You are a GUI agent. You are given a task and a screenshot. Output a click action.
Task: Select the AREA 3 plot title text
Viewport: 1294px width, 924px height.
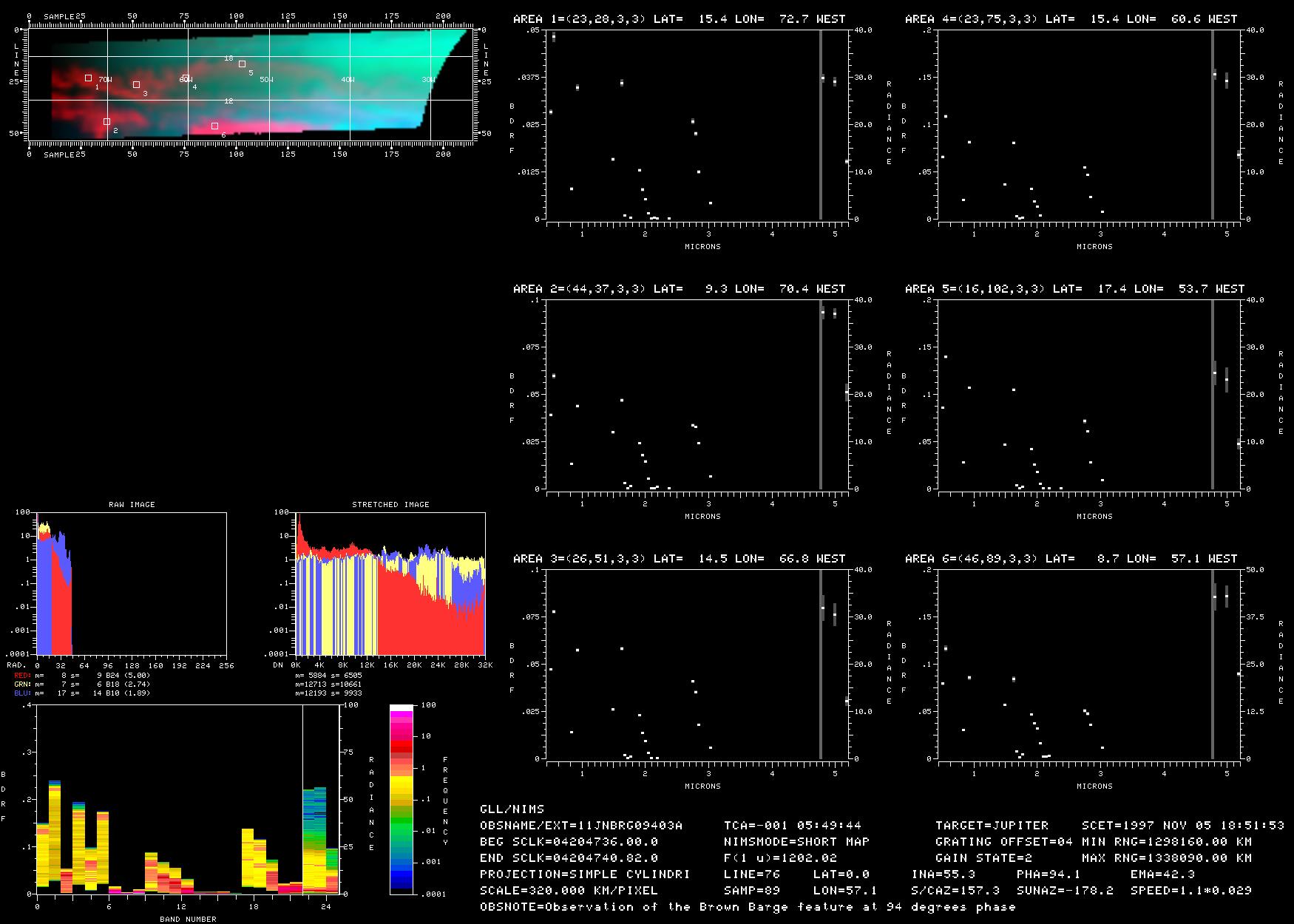click(679, 559)
